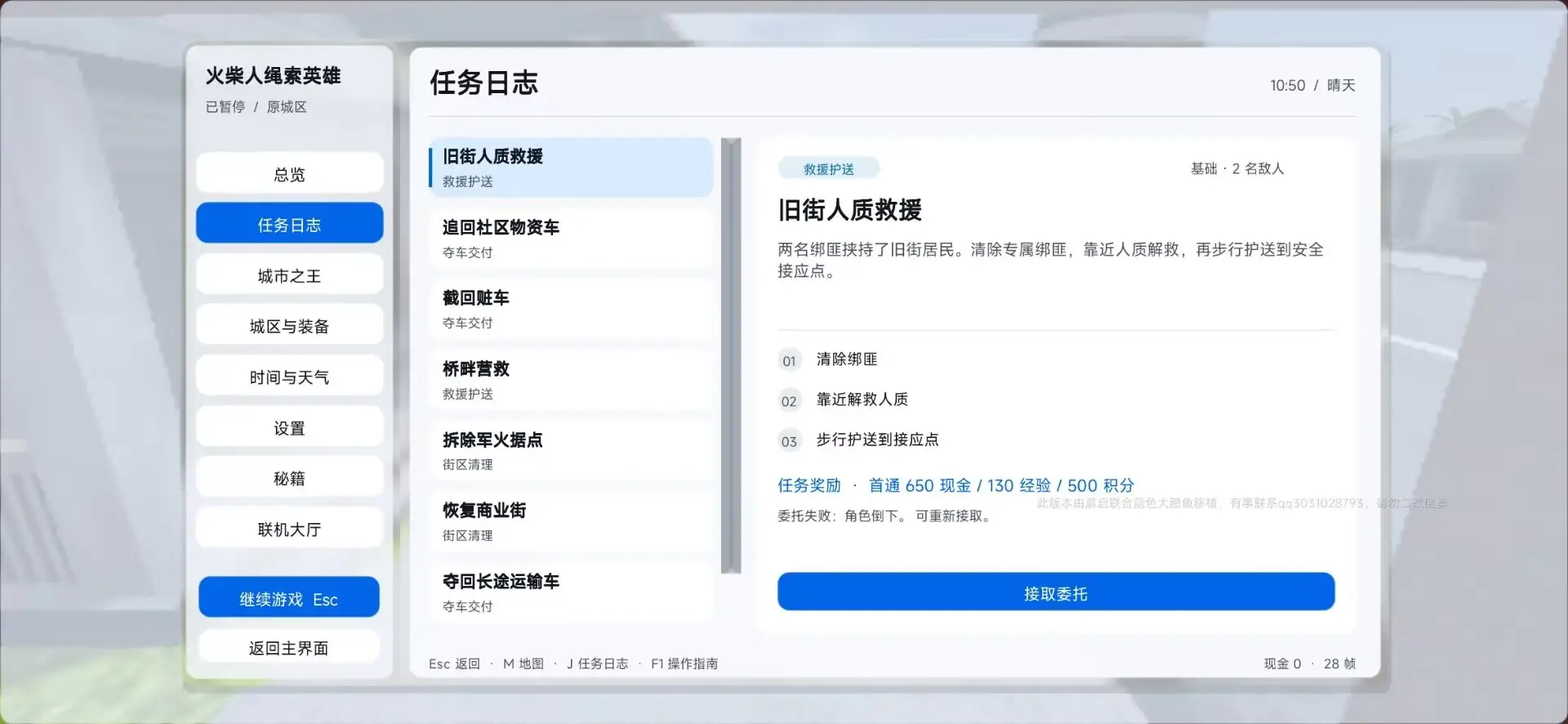The width and height of the screenshot is (1568, 724).
Task: Open the 总览 overview menu
Action: point(289,173)
